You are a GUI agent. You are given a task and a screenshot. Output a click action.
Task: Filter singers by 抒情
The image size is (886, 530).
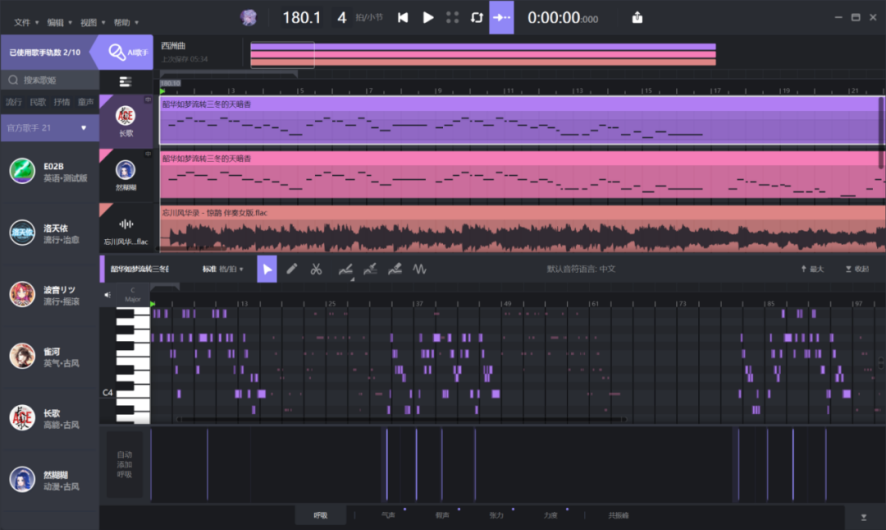click(62, 102)
